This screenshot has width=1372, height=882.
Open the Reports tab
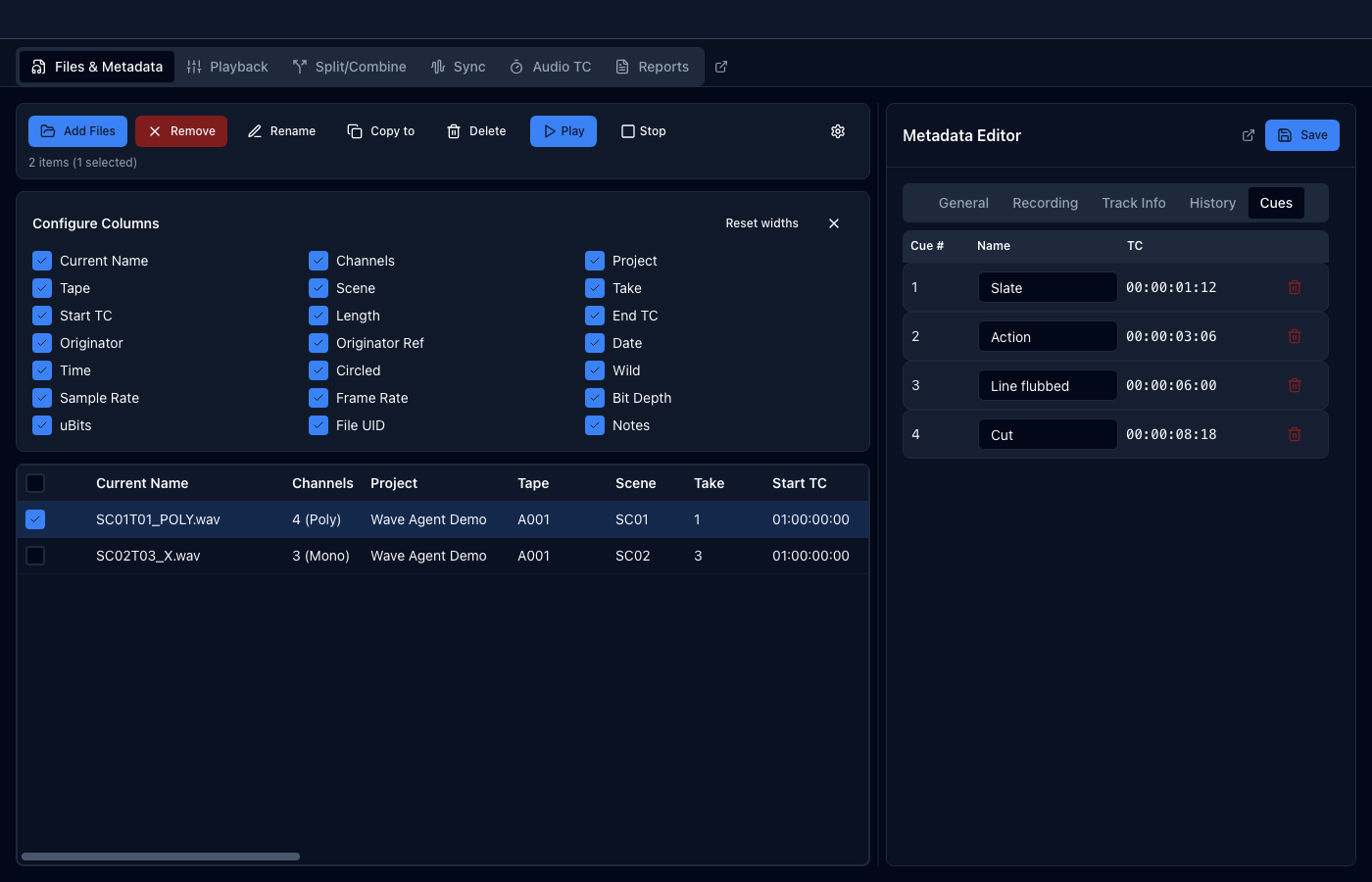[652, 67]
